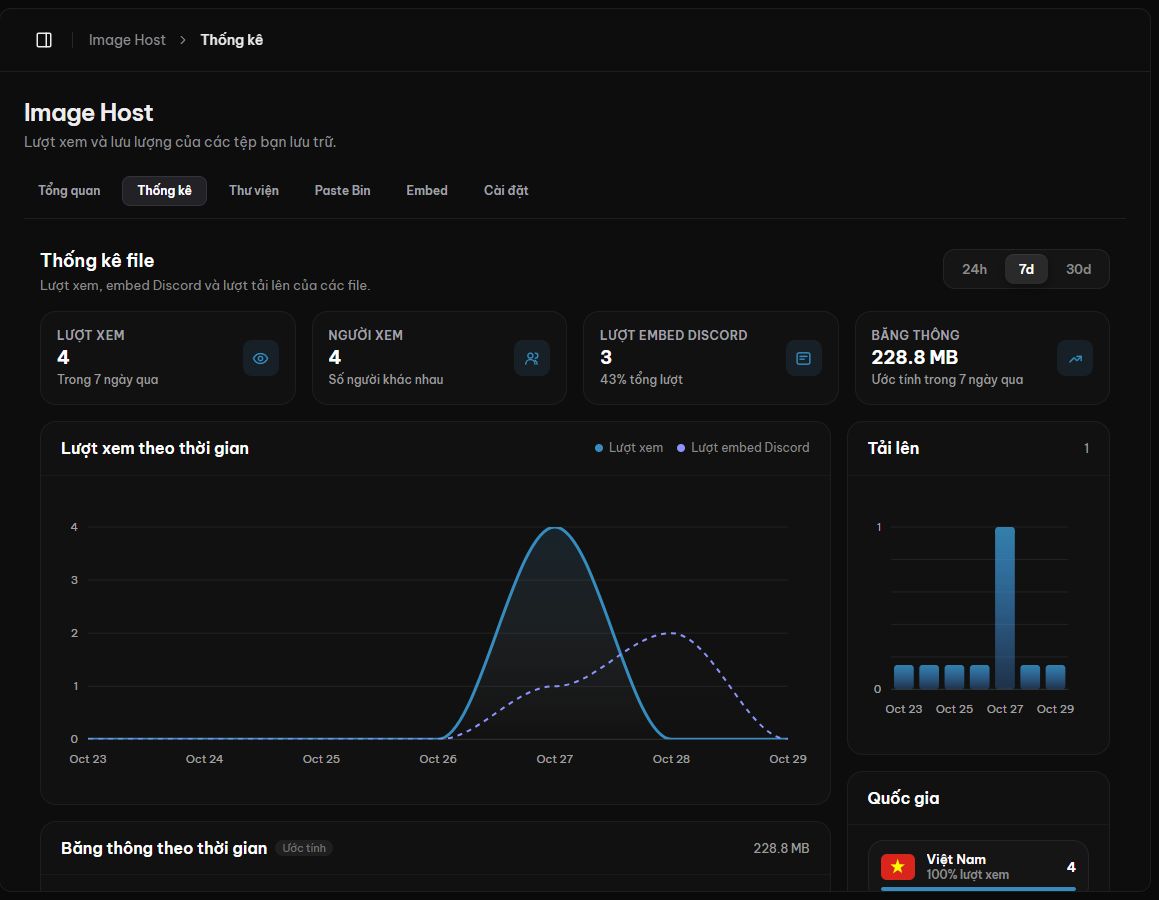Screen dimensions: 1159x900
Task: Click the 'Số người khác nhau' text
Action: click(386, 380)
